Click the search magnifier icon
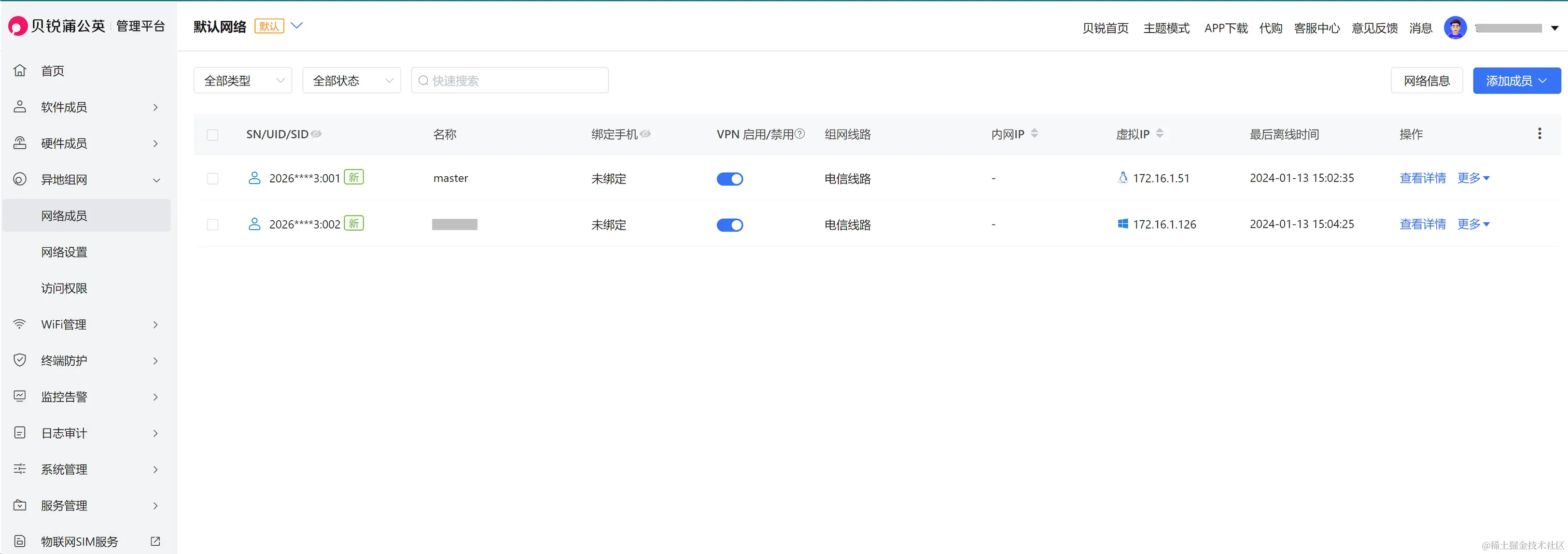Viewport: 1568px width, 554px height. click(423, 81)
